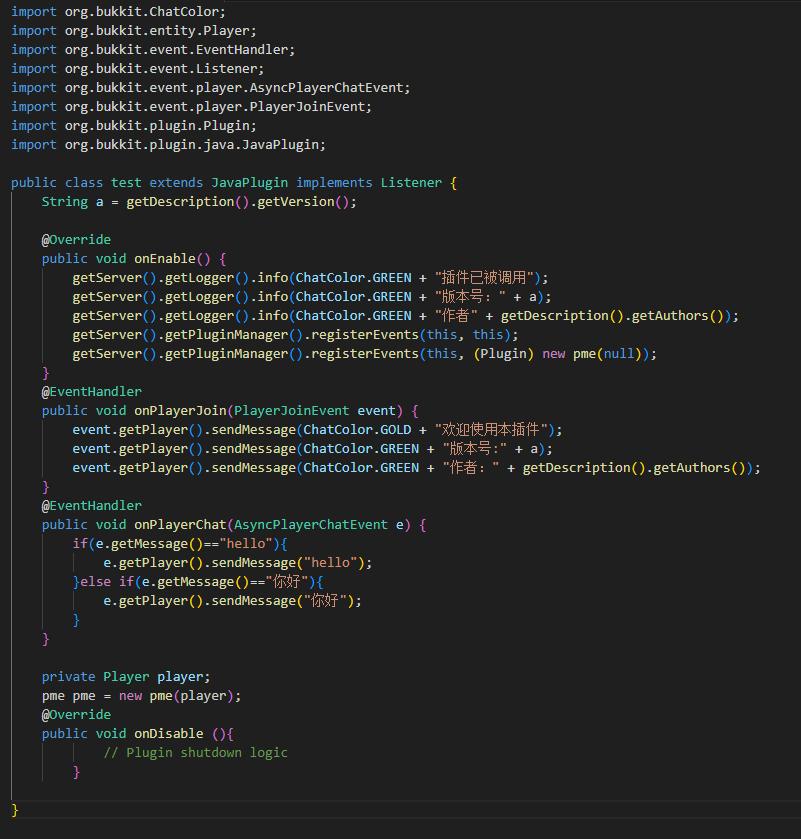Click the new pme(null) expression
801x839 pixels.
point(598,354)
